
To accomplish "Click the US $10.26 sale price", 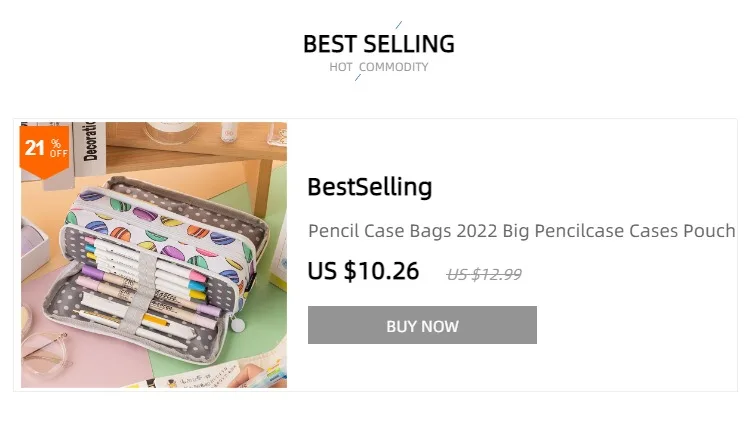I will coord(363,271).
